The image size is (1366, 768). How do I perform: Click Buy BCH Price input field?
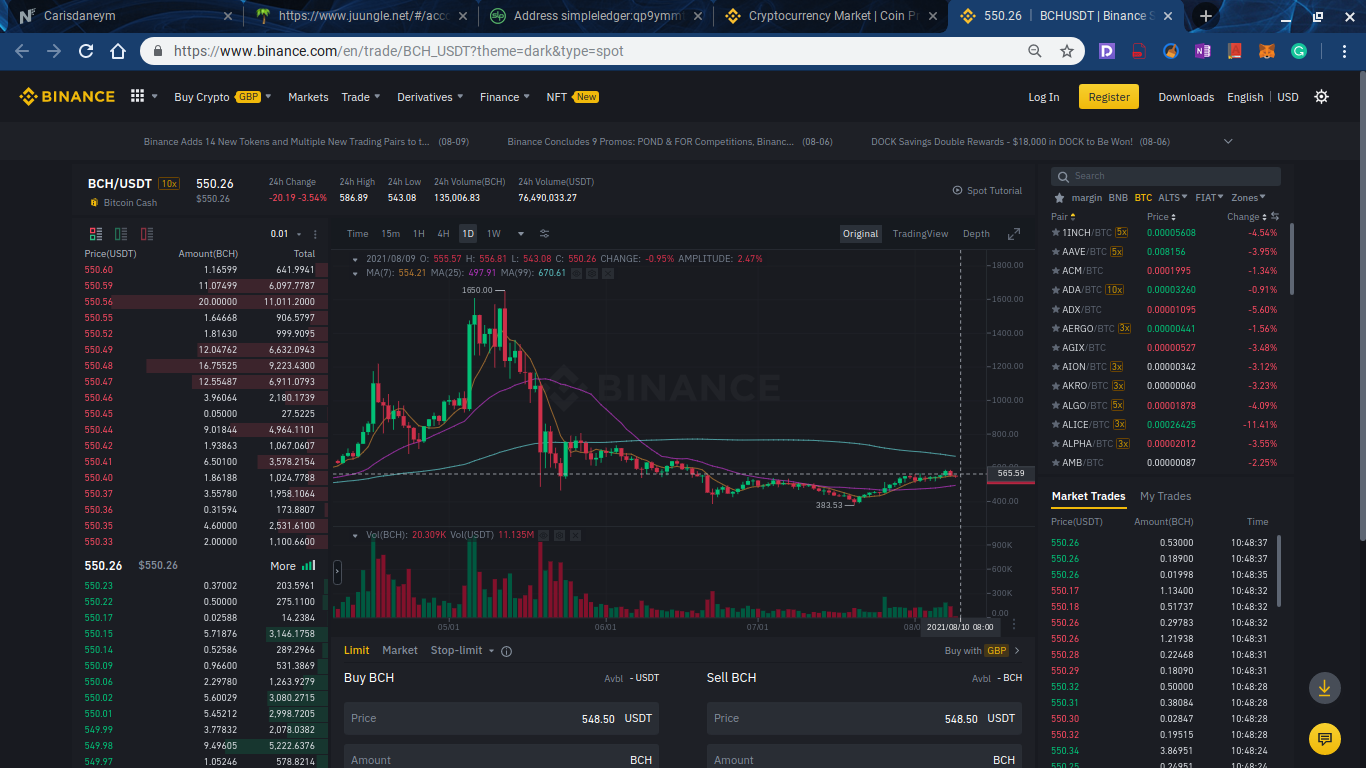[501, 718]
